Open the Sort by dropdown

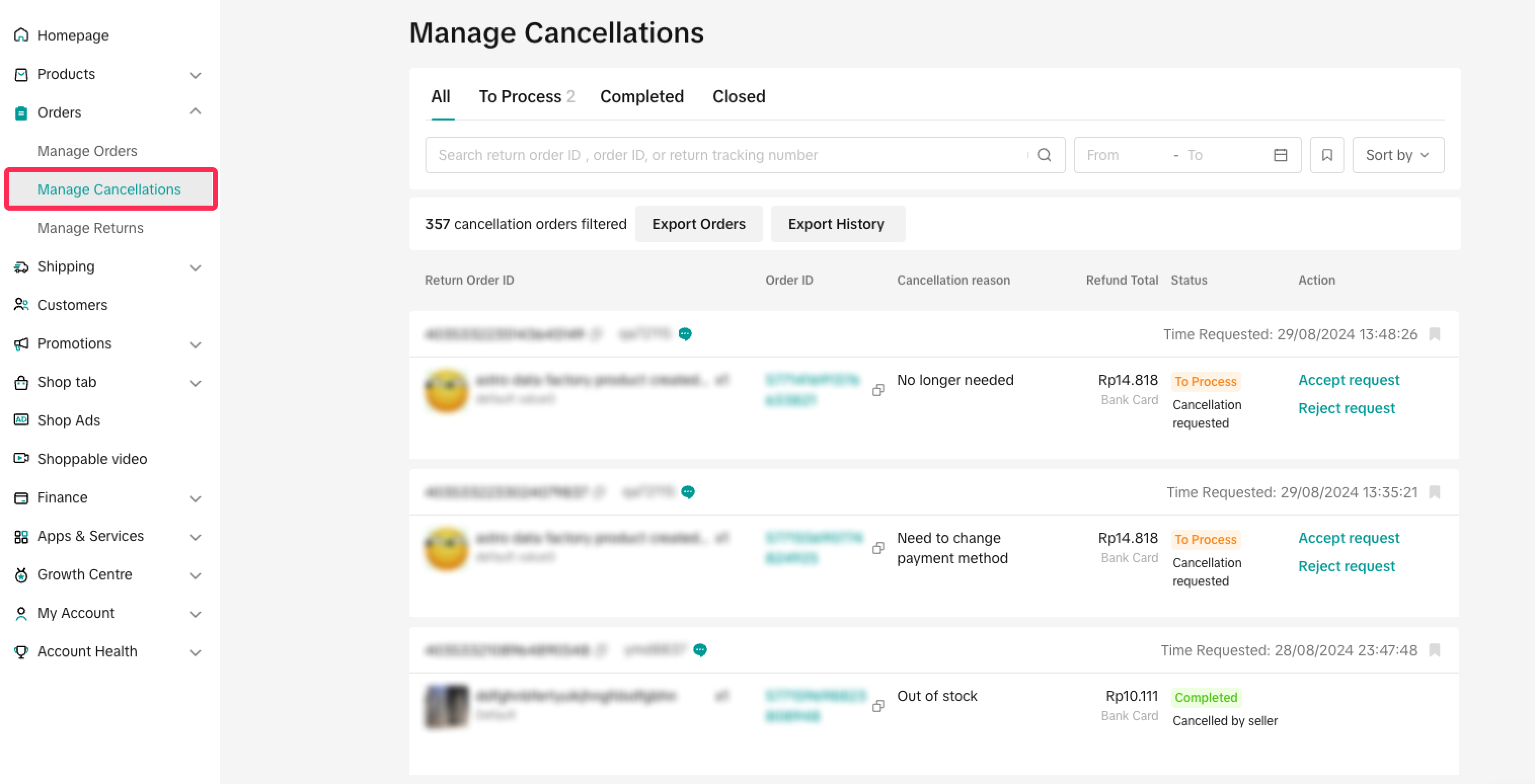pyautogui.click(x=1397, y=155)
